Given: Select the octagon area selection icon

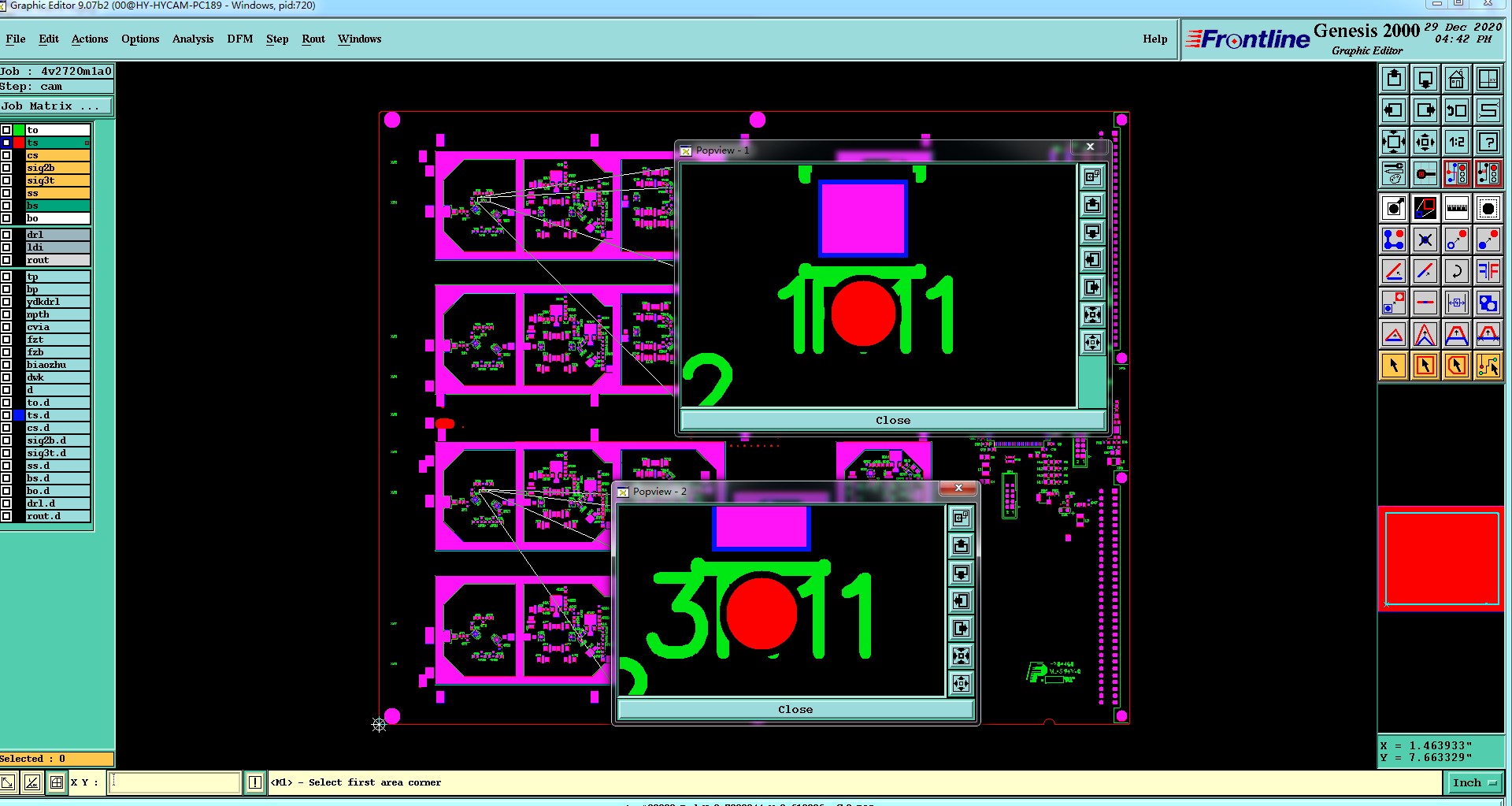Looking at the screenshot, I should point(1488,208).
